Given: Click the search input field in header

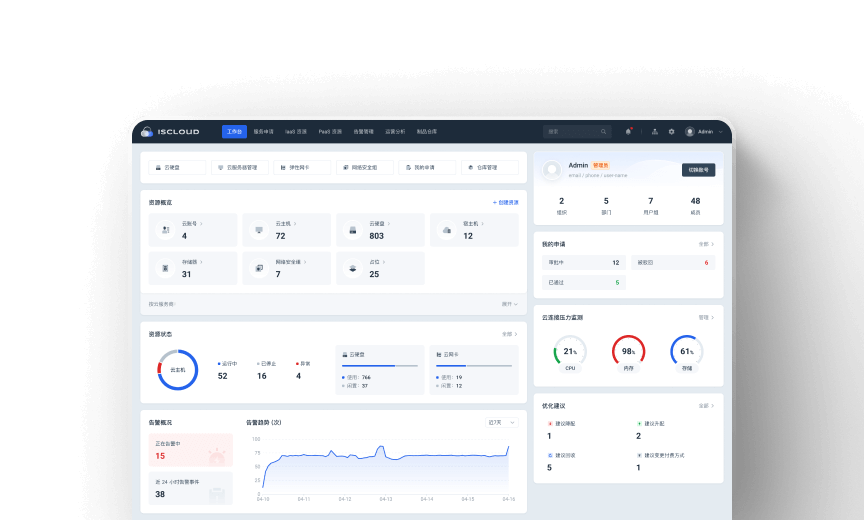Looking at the screenshot, I should tap(572, 132).
